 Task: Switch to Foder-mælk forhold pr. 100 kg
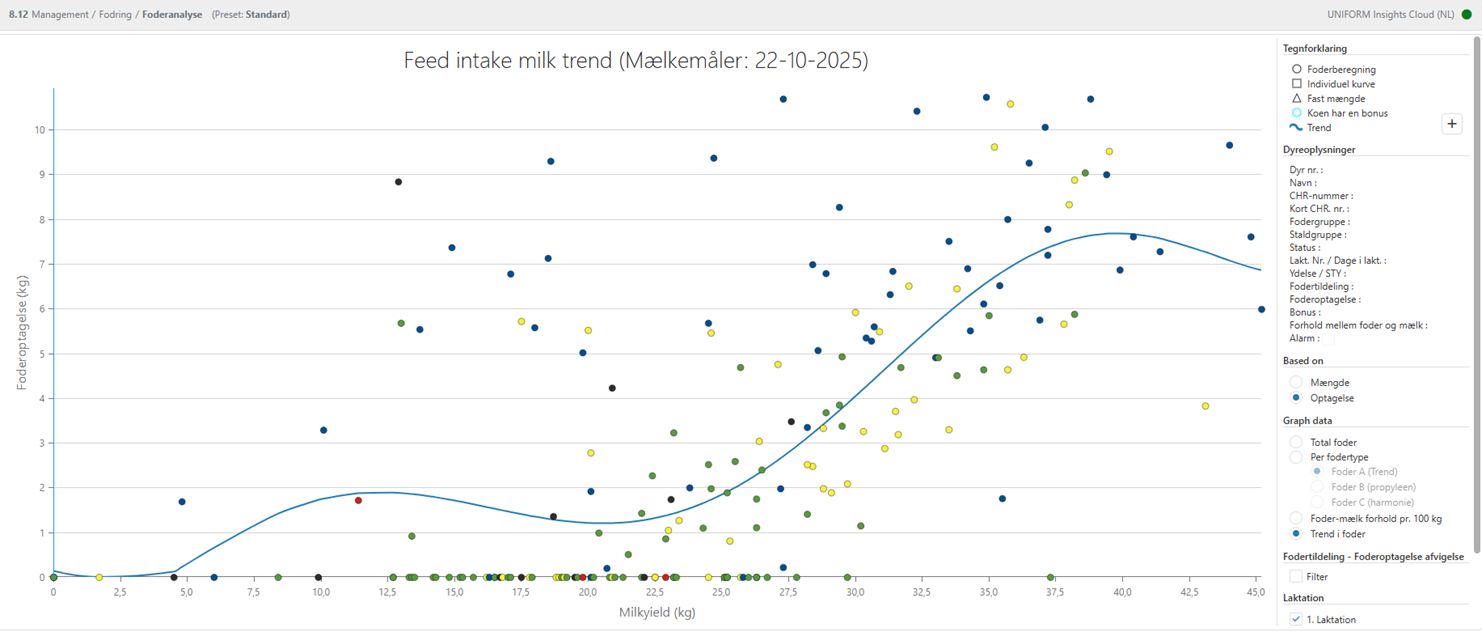[1296, 518]
